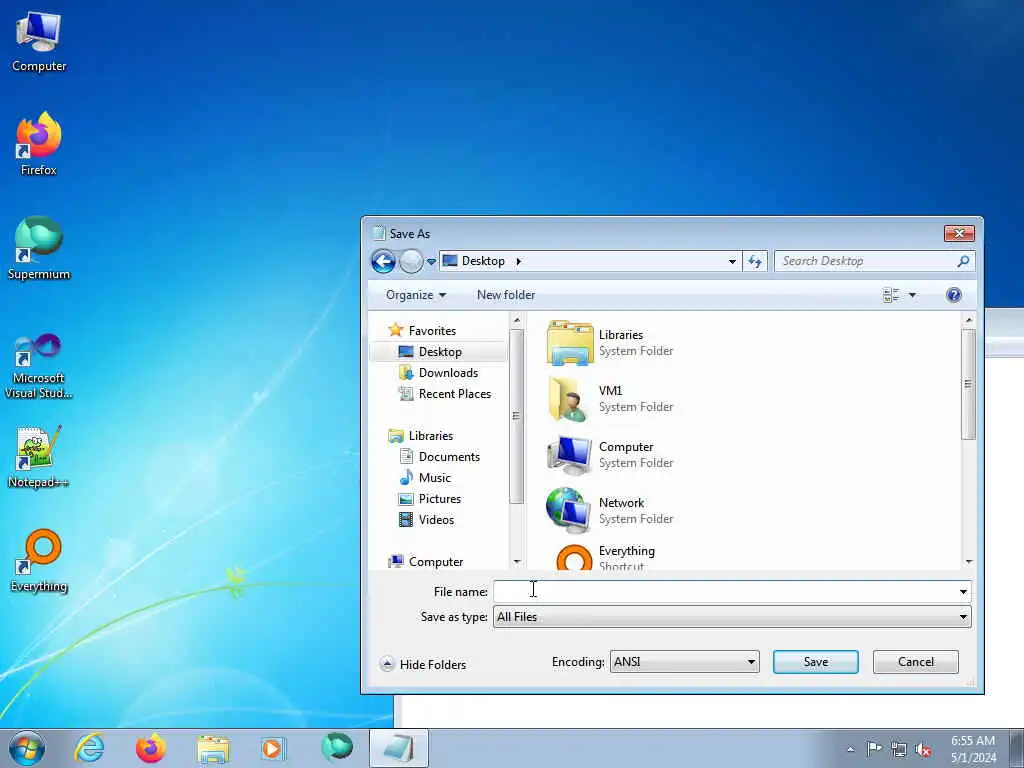The width and height of the screenshot is (1024, 768).
Task: Select Libraries in navigation pane
Action: point(421,436)
